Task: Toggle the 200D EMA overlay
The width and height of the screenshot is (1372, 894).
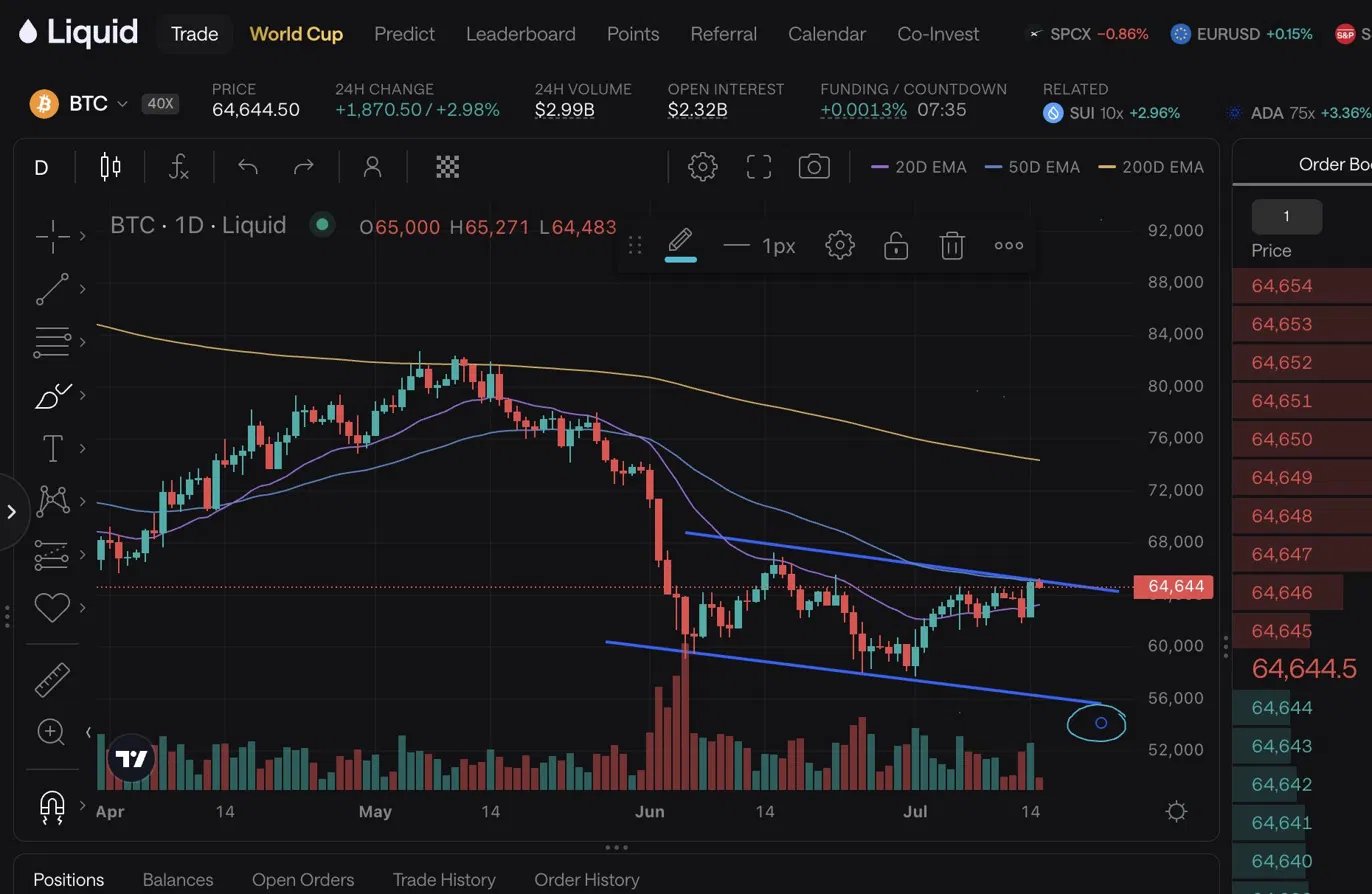Action: pyautogui.click(x=1150, y=167)
